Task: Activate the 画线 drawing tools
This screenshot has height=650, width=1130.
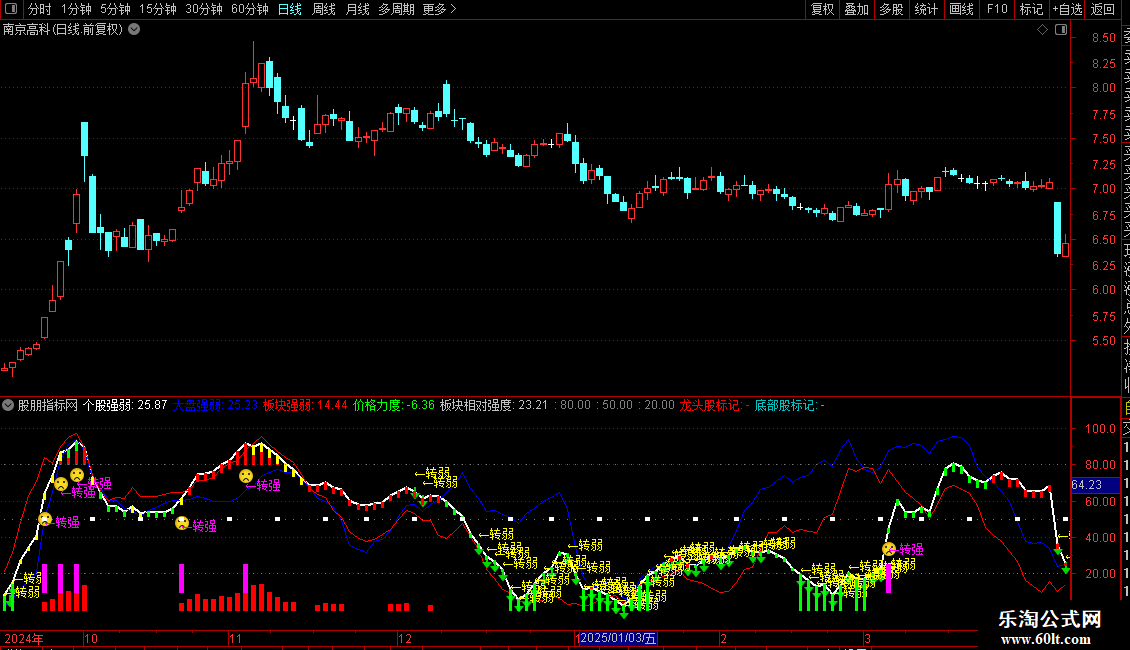Action: [x=961, y=9]
